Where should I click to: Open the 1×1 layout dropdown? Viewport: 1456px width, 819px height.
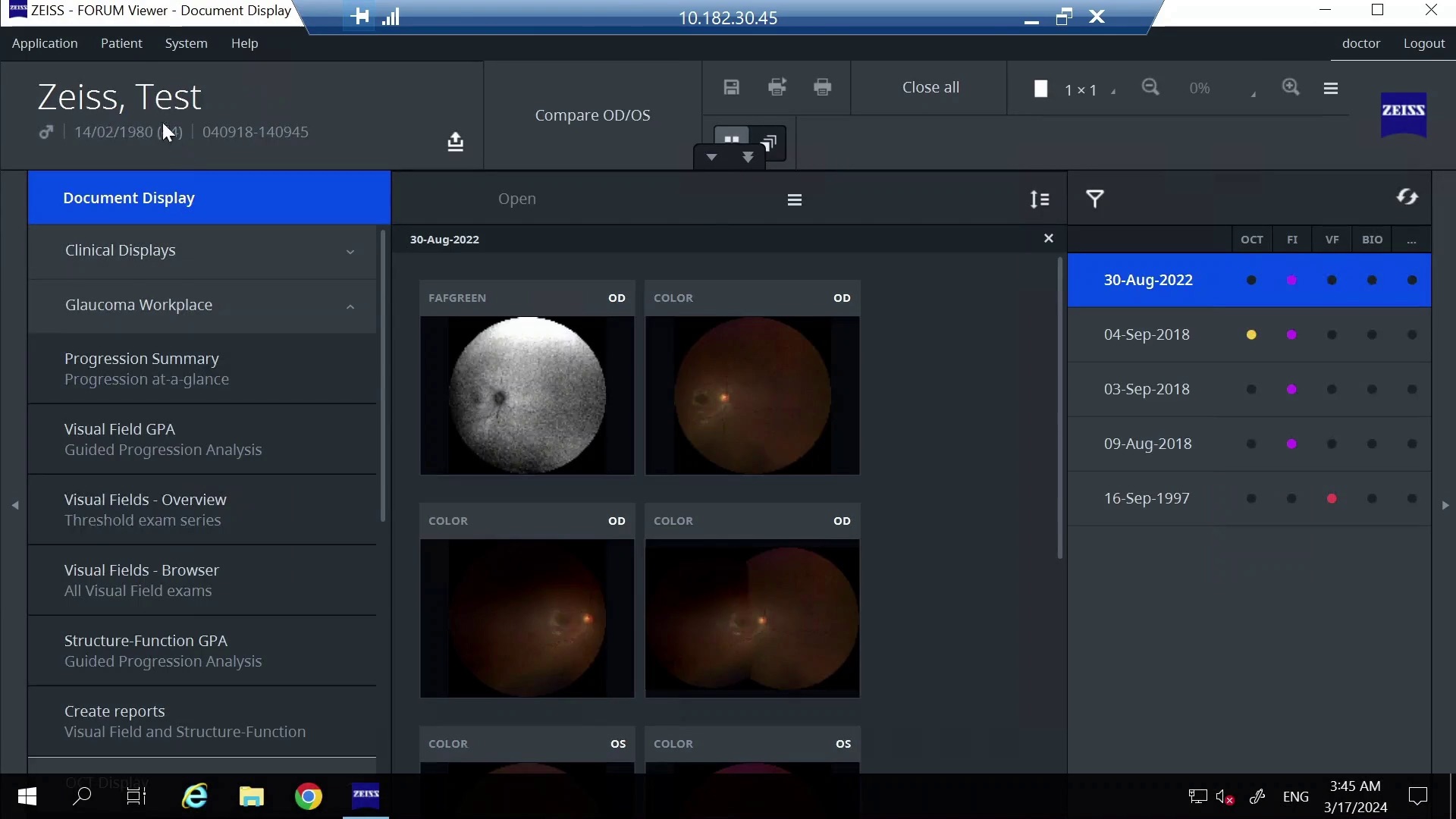1112,91
